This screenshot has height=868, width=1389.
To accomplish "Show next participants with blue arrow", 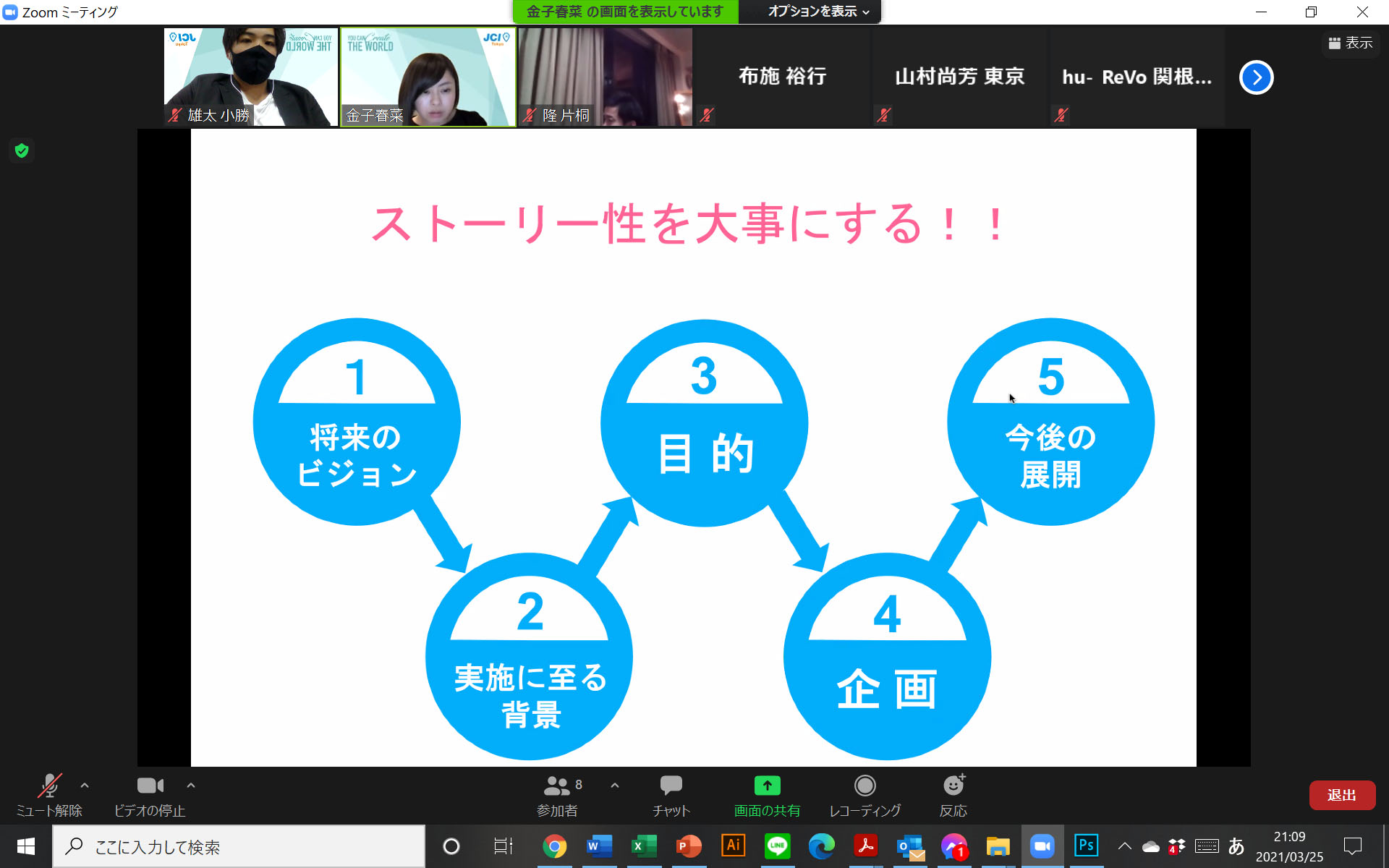I will 1256,77.
